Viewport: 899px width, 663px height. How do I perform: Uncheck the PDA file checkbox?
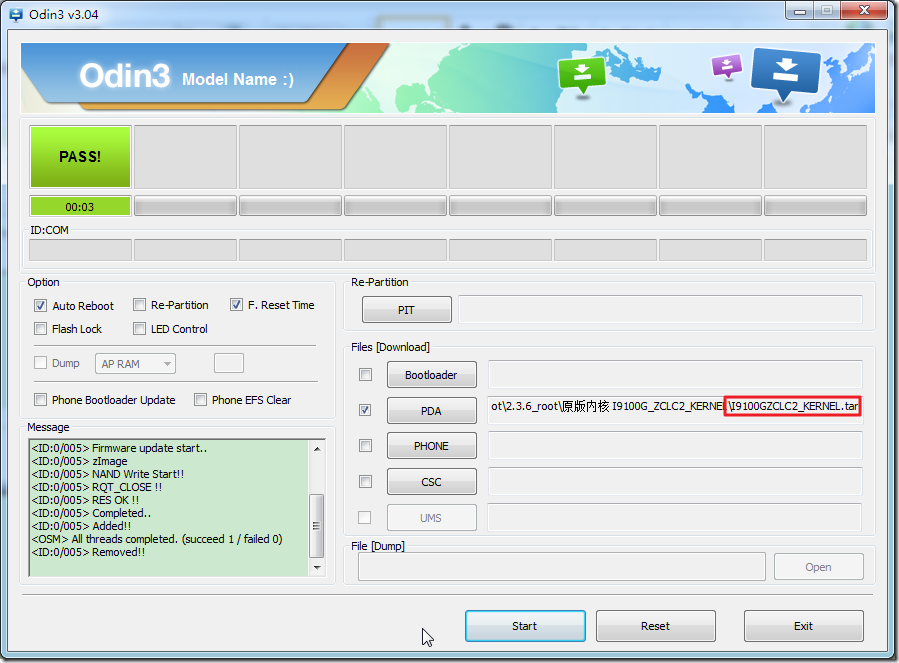tap(365, 410)
